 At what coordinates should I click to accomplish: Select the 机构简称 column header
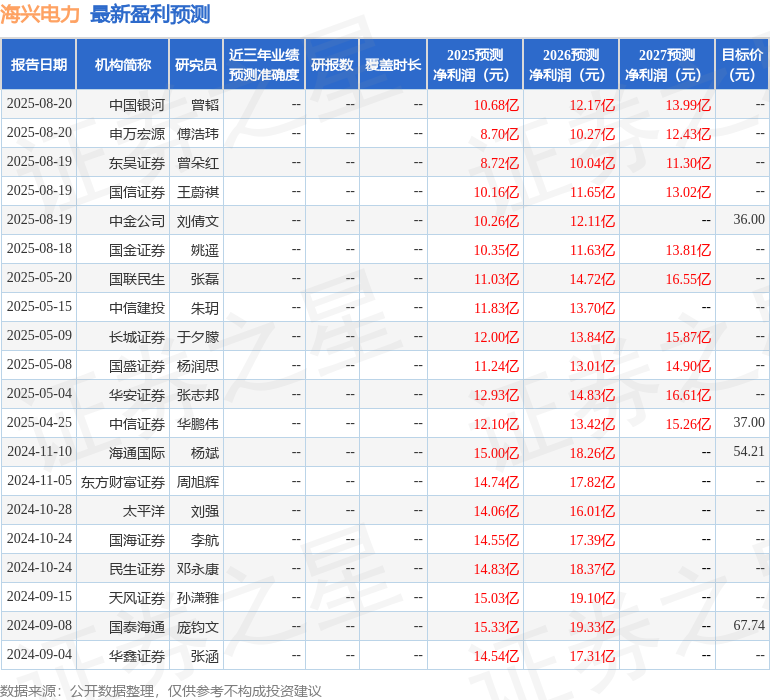[x=123, y=64]
